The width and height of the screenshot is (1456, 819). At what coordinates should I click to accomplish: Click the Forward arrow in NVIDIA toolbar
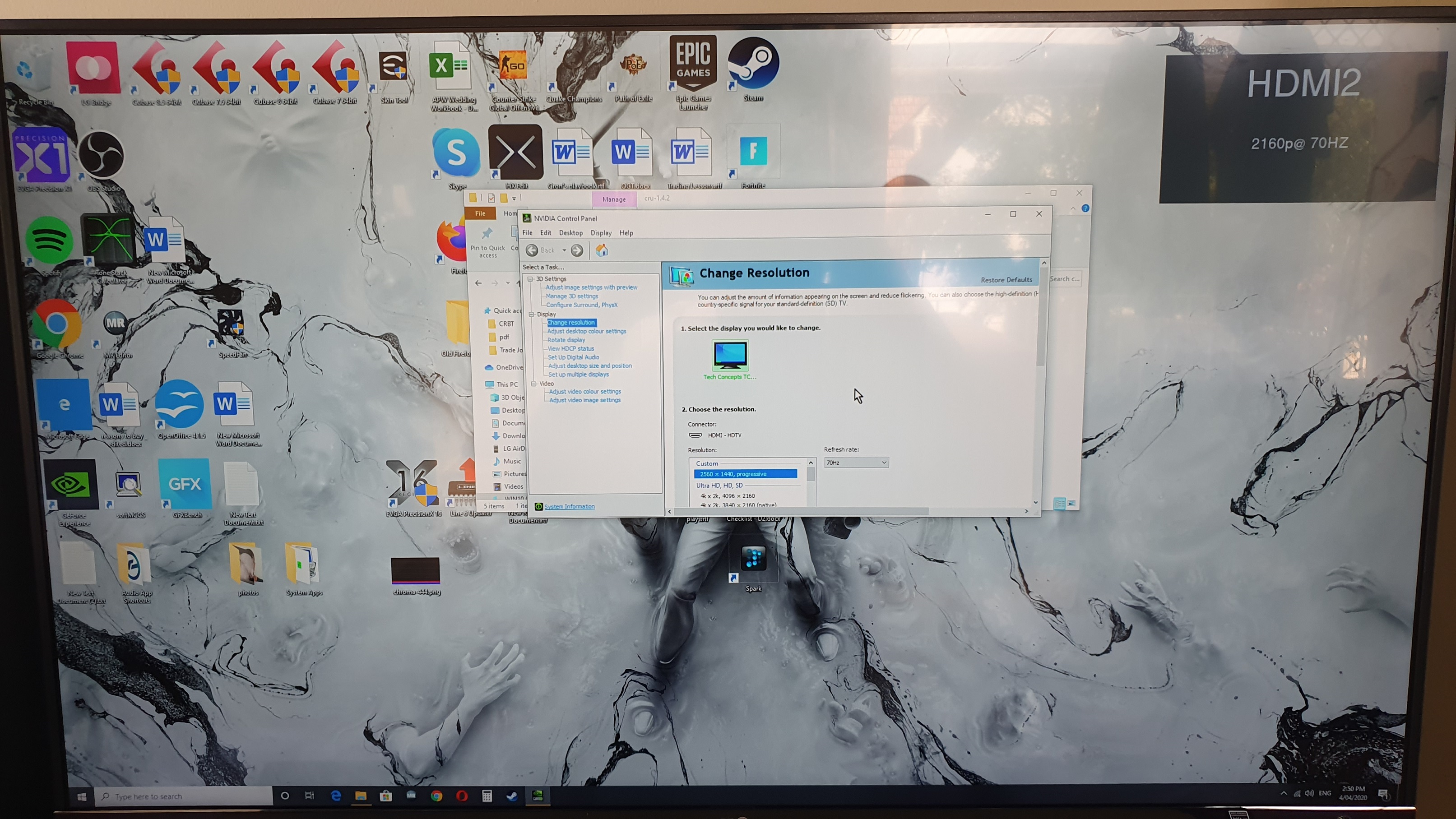576,250
